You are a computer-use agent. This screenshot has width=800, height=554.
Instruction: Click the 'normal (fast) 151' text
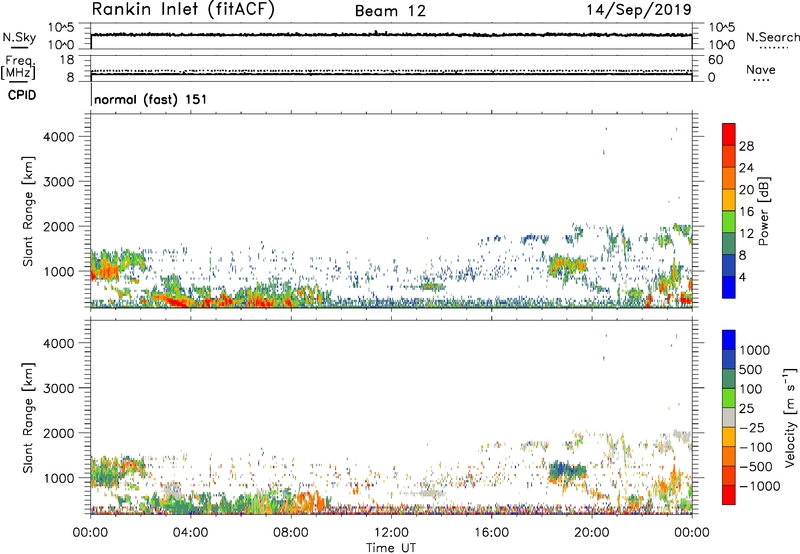click(151, 99)
